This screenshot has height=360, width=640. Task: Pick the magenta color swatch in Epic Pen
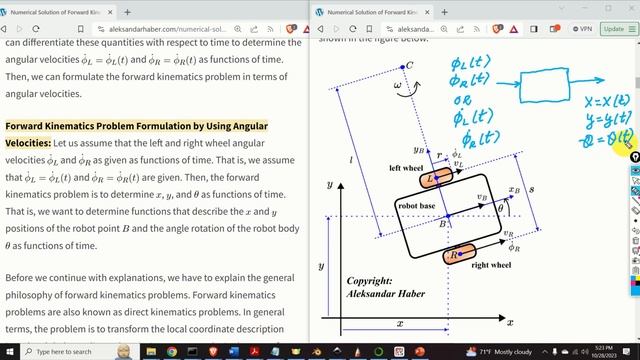[633, 283]
